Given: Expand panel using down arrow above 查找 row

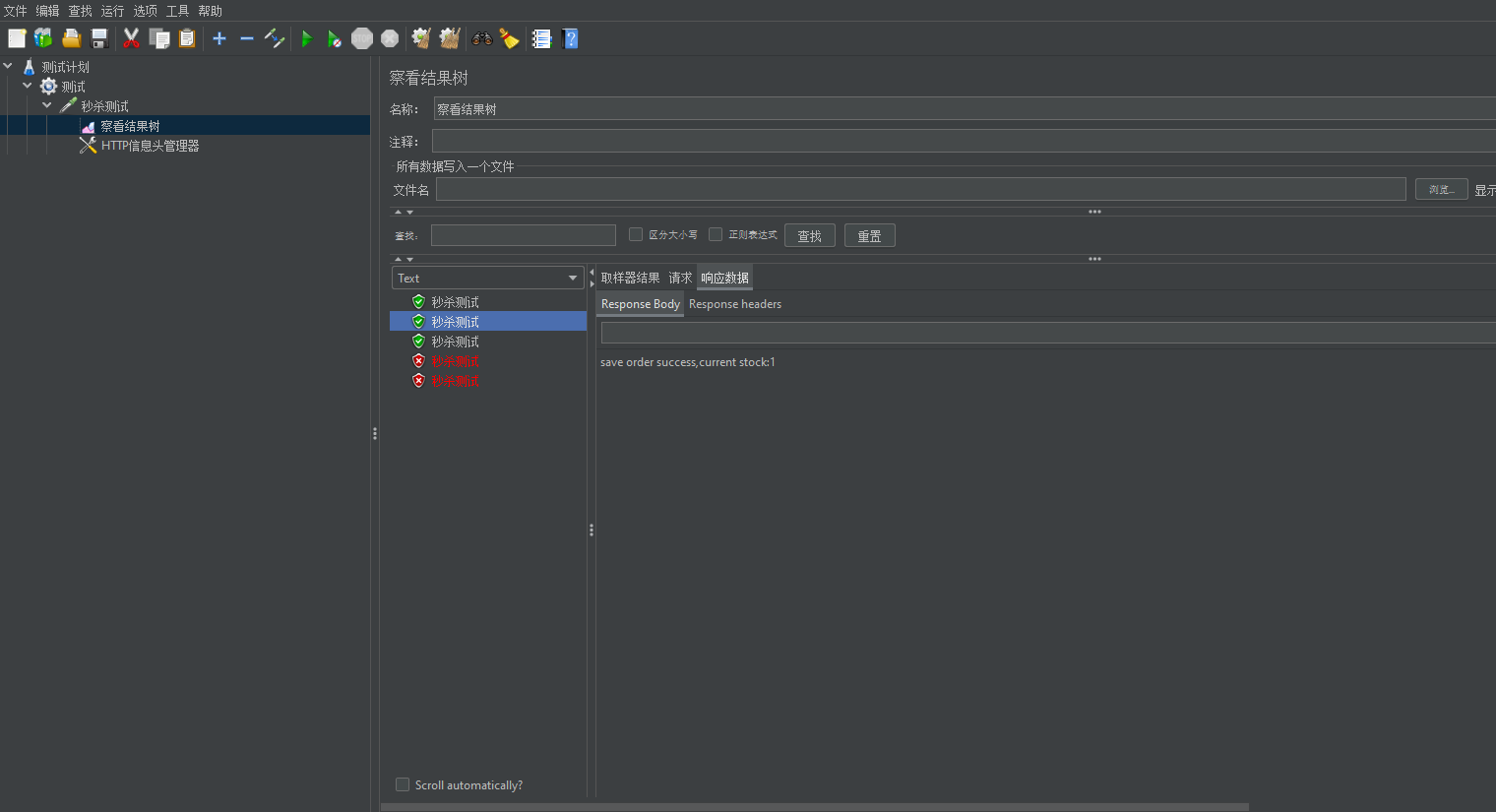Looking at the screenshot, I should coord(409,212).
